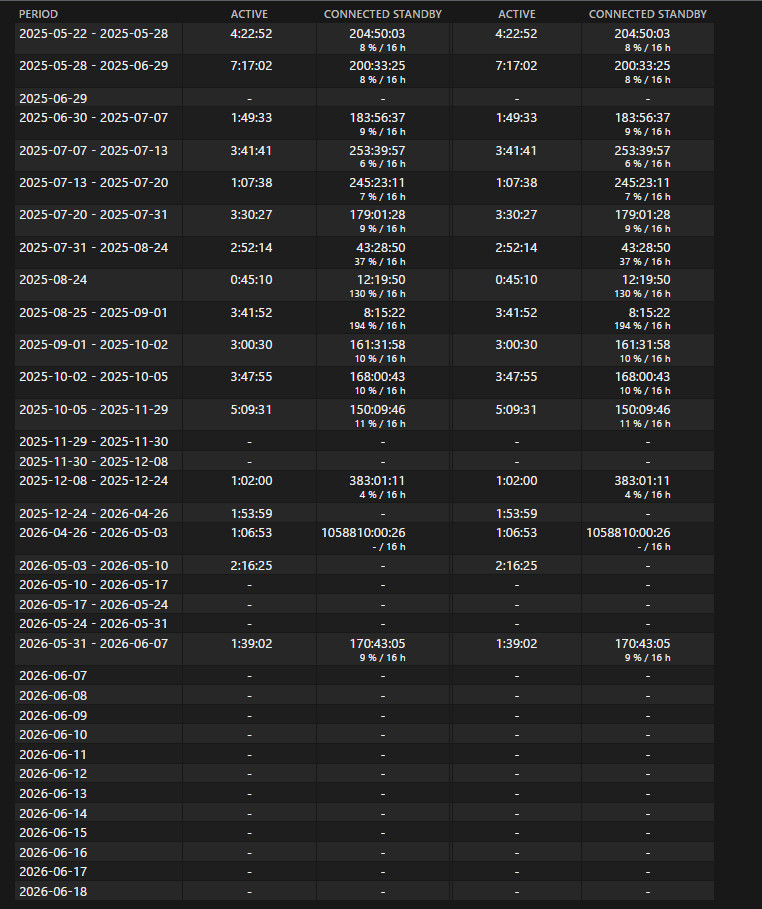Click the first ACTIVE column header
762x909 pixels.
click(x=249, y=14)
